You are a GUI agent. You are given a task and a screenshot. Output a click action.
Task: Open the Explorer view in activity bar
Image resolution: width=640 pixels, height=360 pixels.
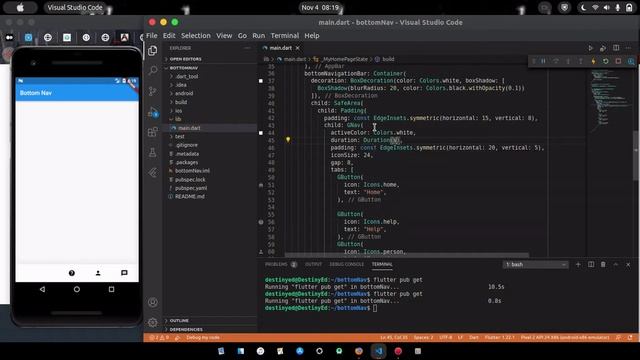153,51
